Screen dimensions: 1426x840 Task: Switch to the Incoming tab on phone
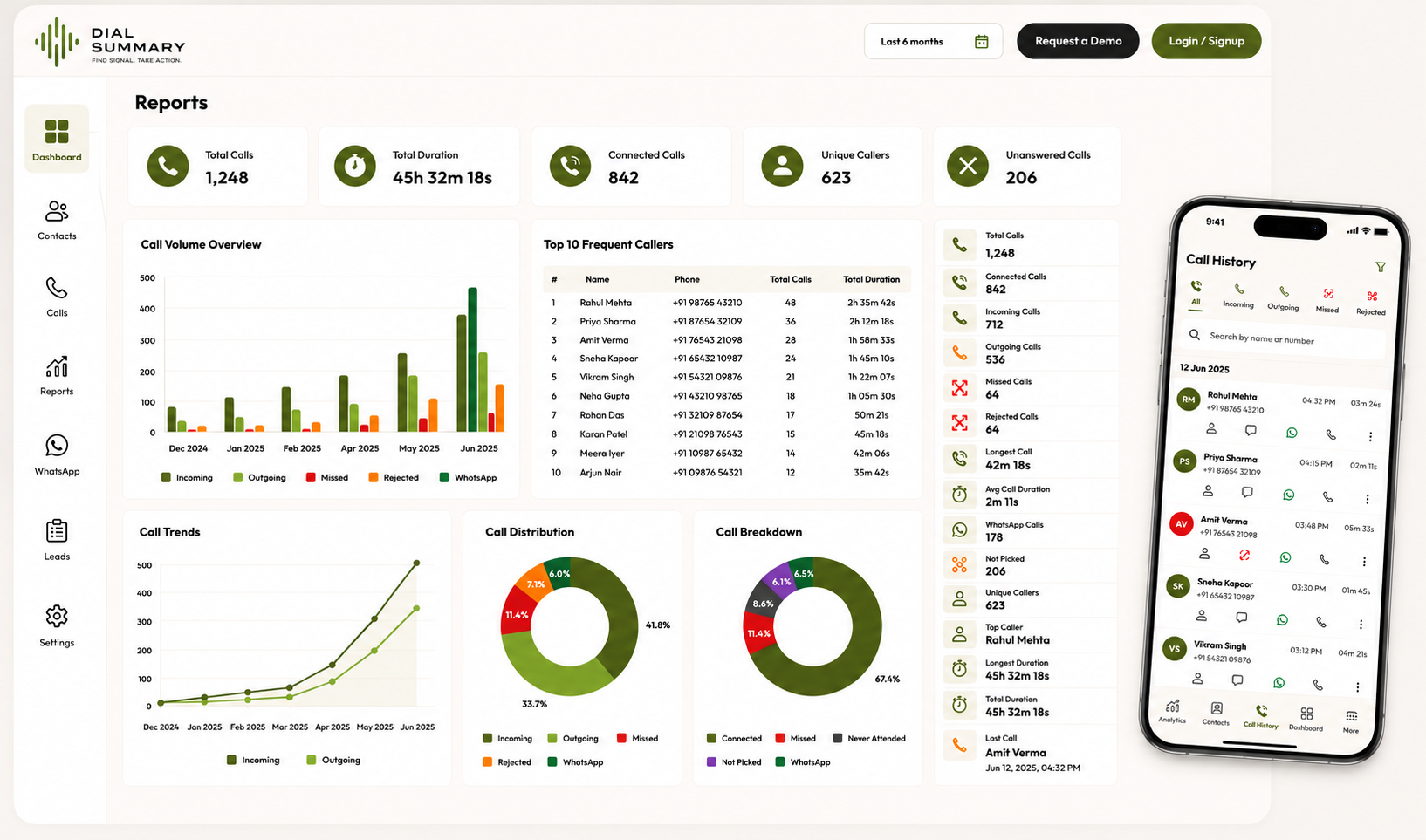click(x=1237, y=297)
